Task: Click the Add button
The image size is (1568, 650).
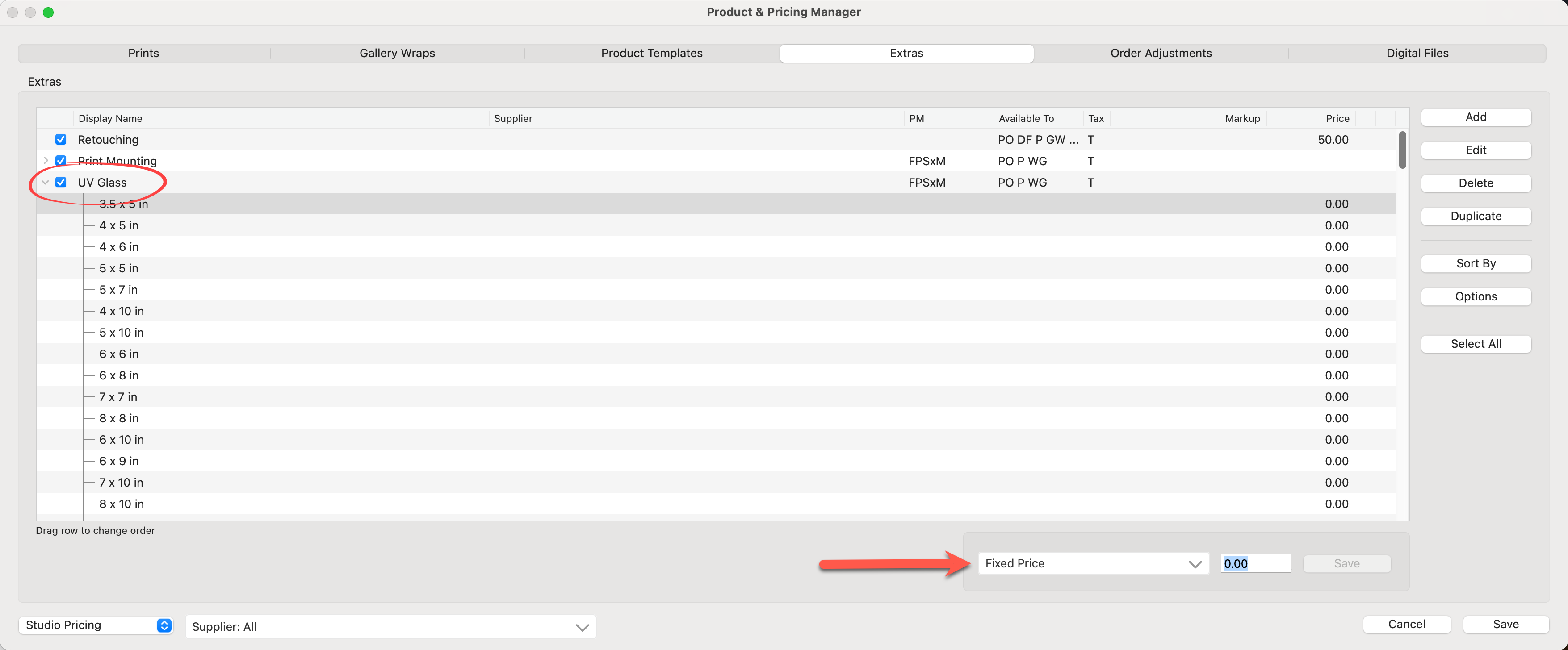Action: point(1475,117)
